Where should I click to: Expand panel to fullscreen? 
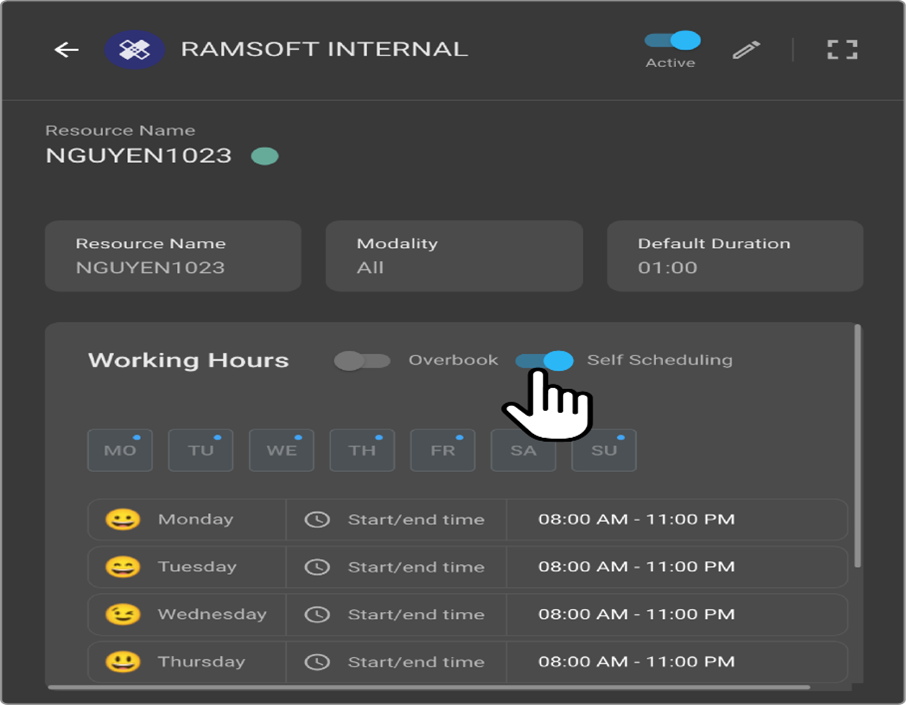click(x=842, y=50)
